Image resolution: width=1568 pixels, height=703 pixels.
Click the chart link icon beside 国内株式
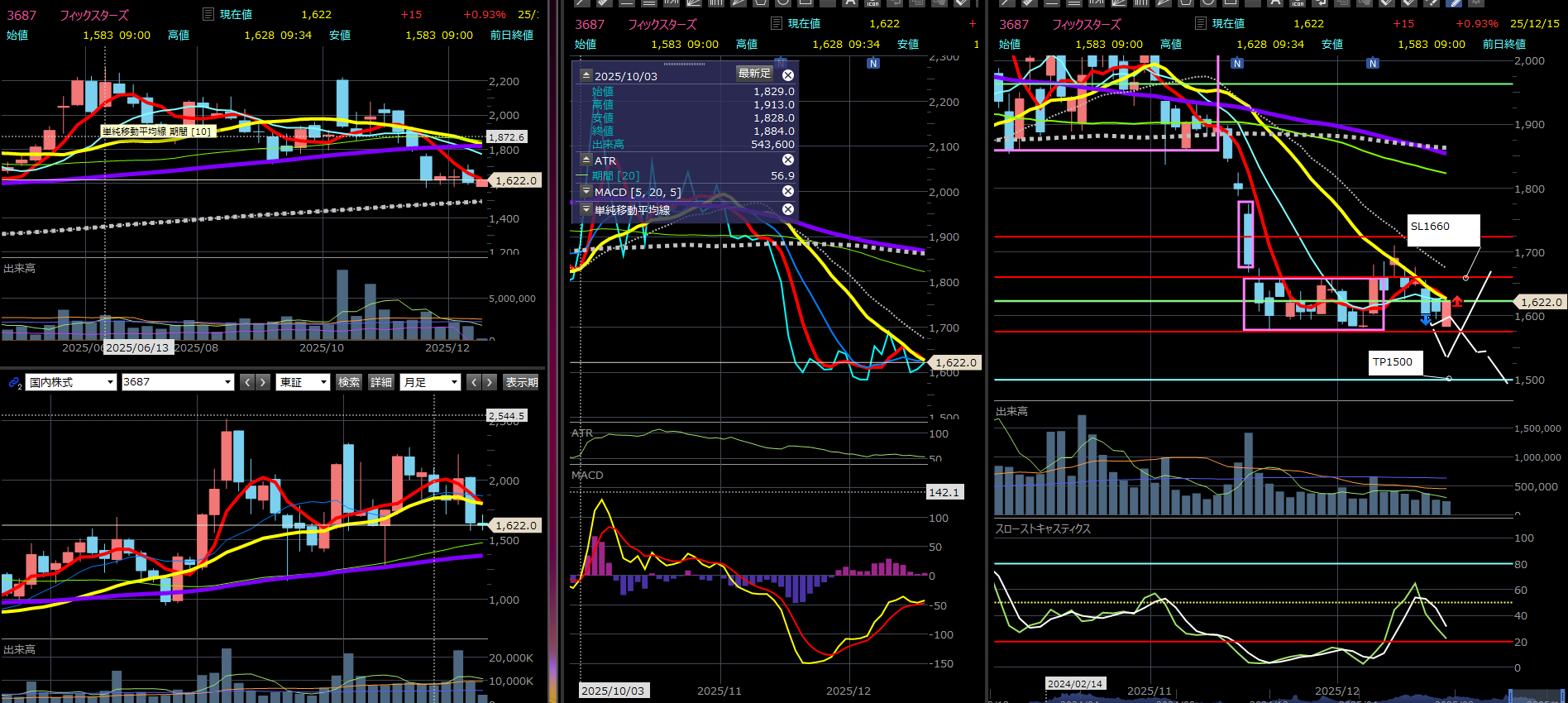point(14,382)
